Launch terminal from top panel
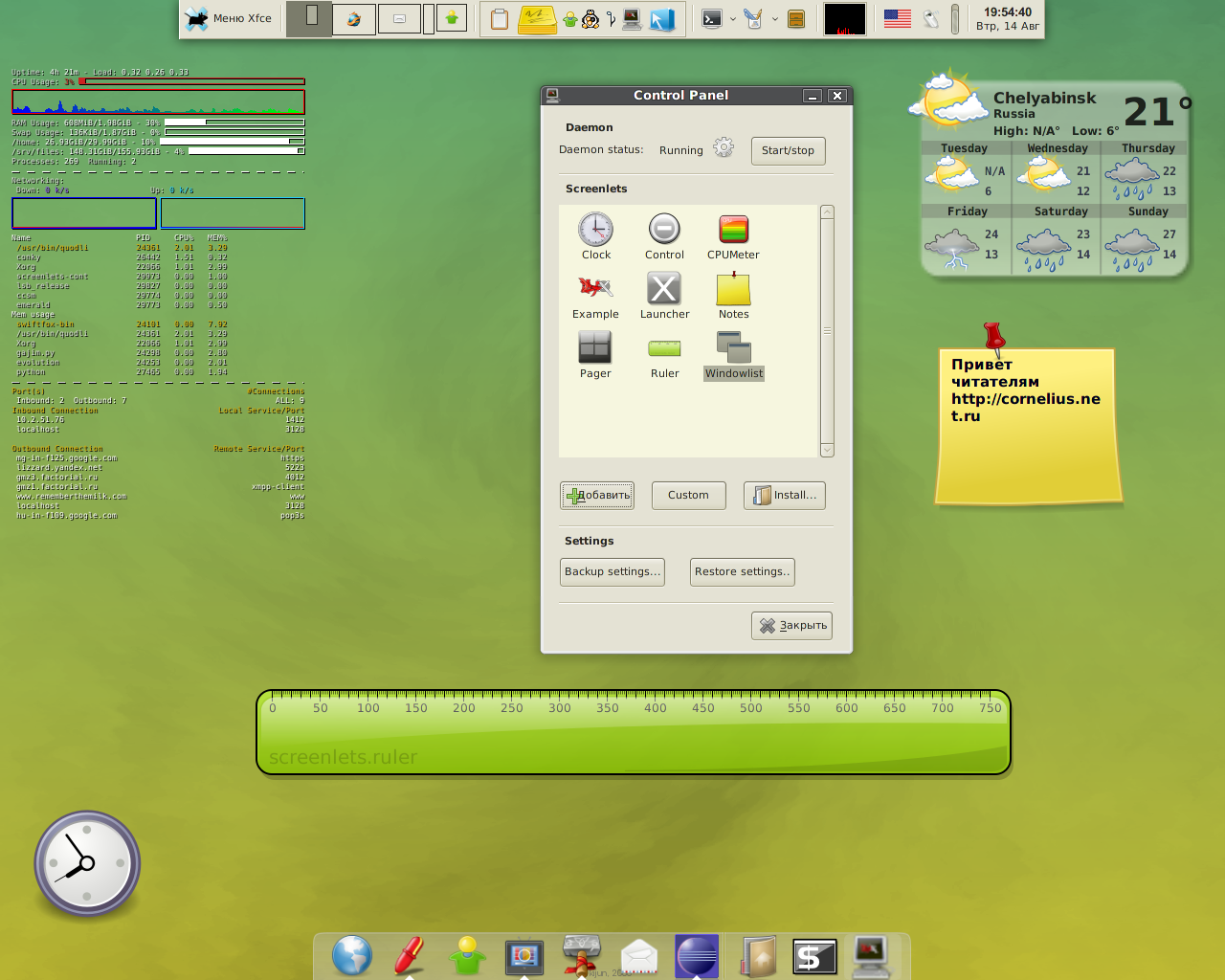Viewport: 1225px width, 980px height. tap(712, 18)
